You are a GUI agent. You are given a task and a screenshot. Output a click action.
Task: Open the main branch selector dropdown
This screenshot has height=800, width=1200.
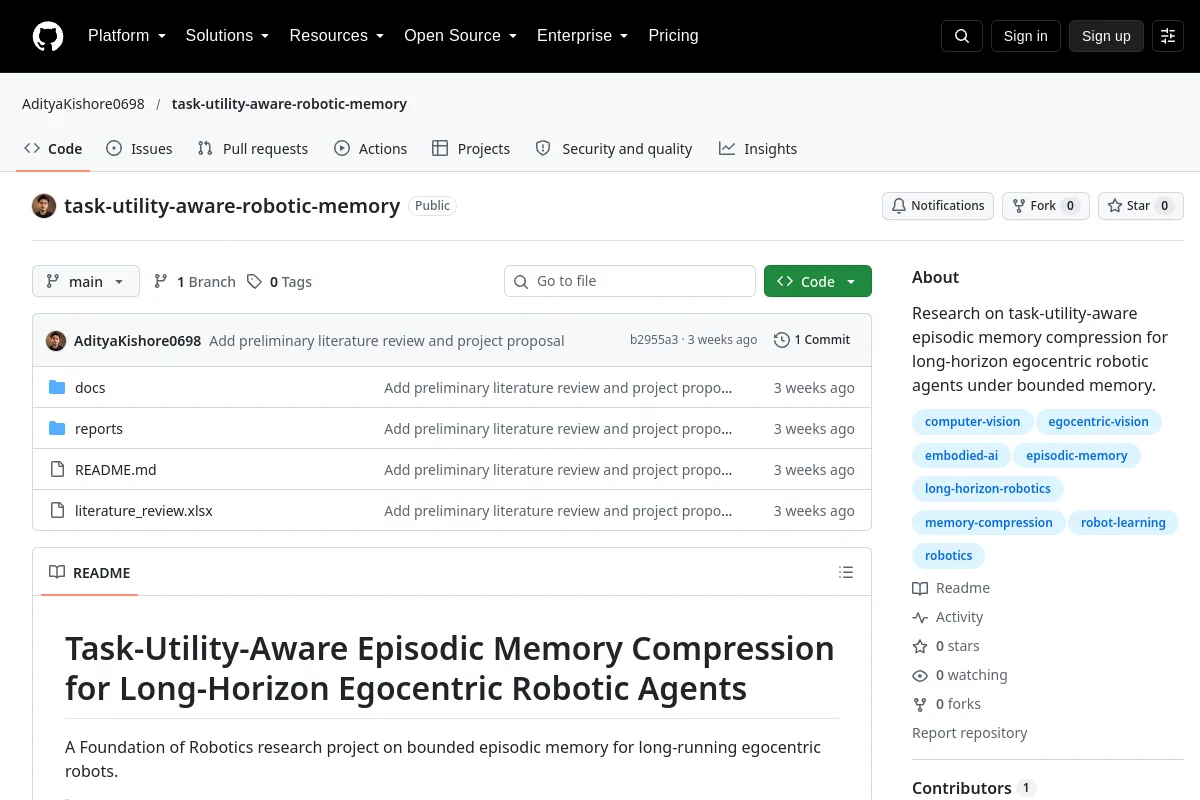86,282
